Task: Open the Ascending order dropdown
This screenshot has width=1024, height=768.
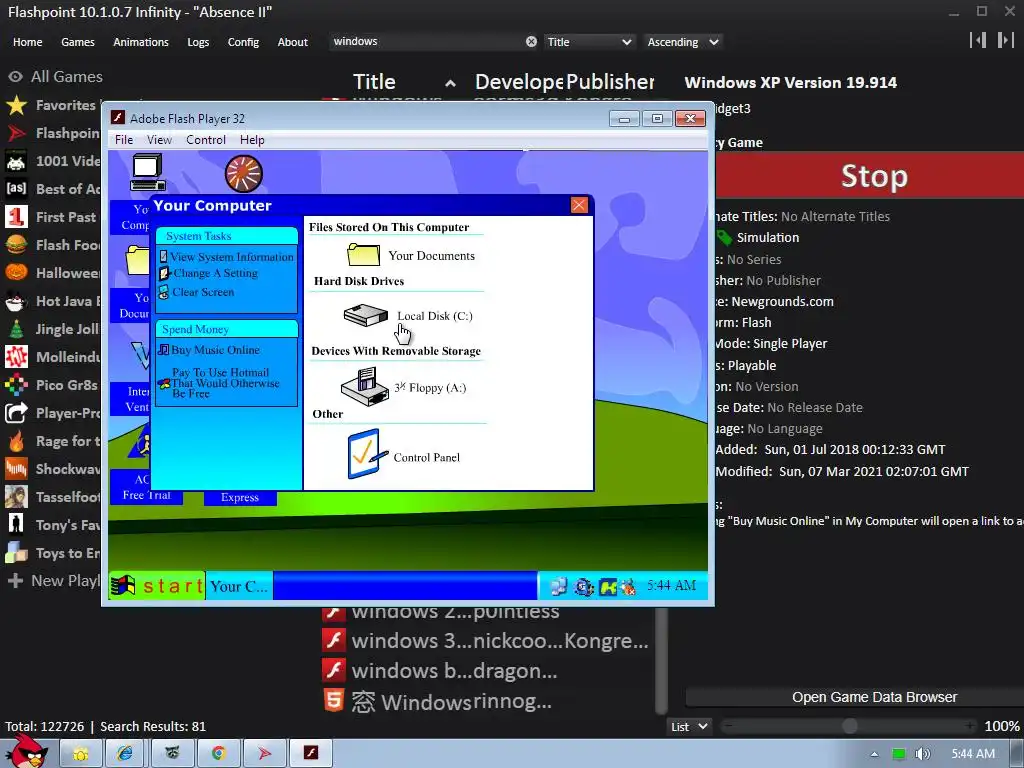Action: pos(683,42)
